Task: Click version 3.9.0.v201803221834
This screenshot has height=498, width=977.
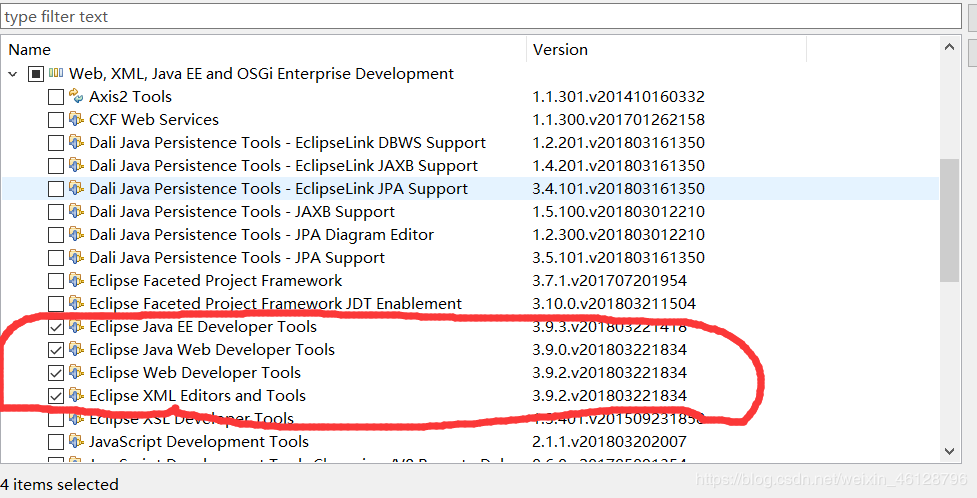Action: tap(609, 350)
